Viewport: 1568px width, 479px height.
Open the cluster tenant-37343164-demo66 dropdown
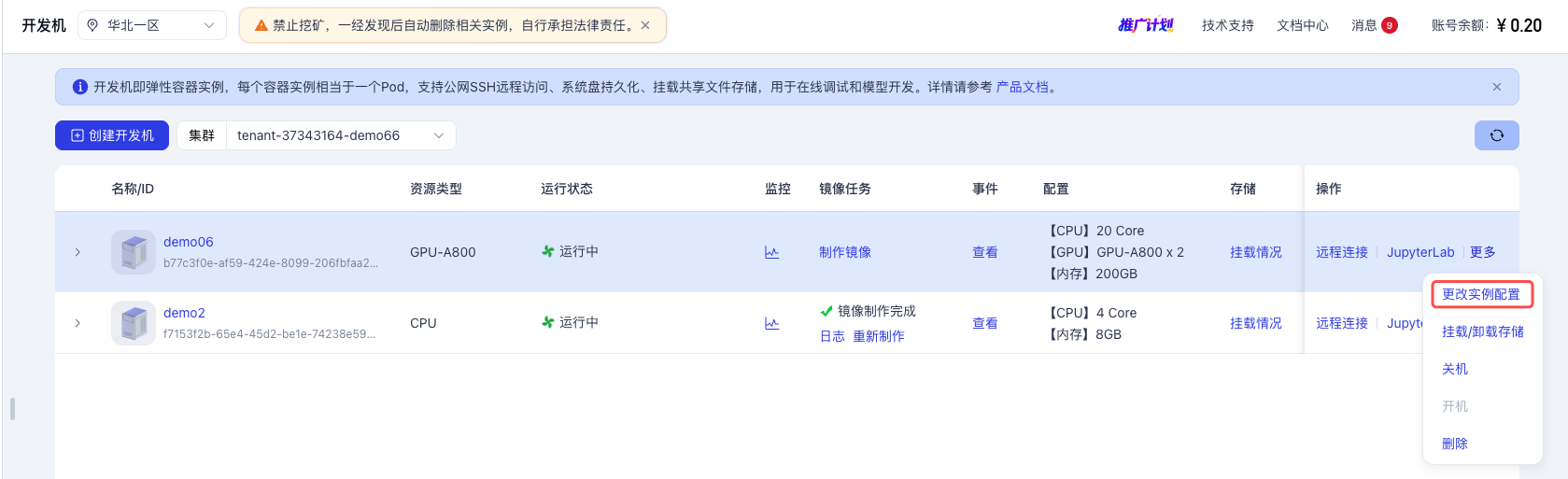340,135
